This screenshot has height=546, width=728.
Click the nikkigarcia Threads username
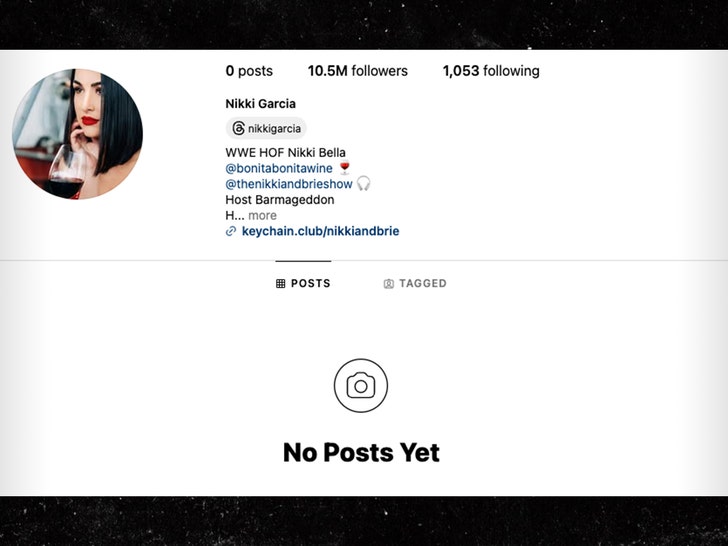point(274,129)
